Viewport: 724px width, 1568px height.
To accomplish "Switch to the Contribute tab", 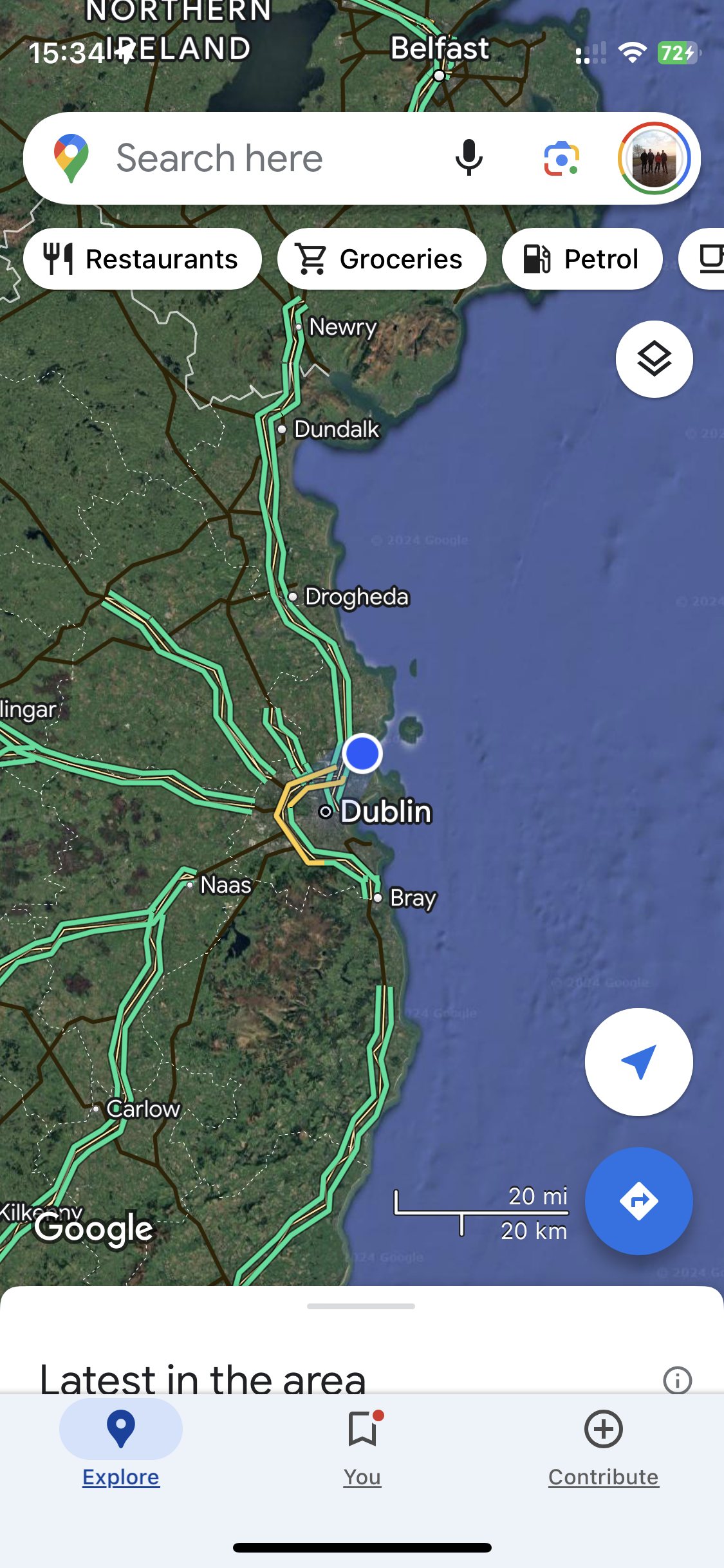I will pos(603,1443).
